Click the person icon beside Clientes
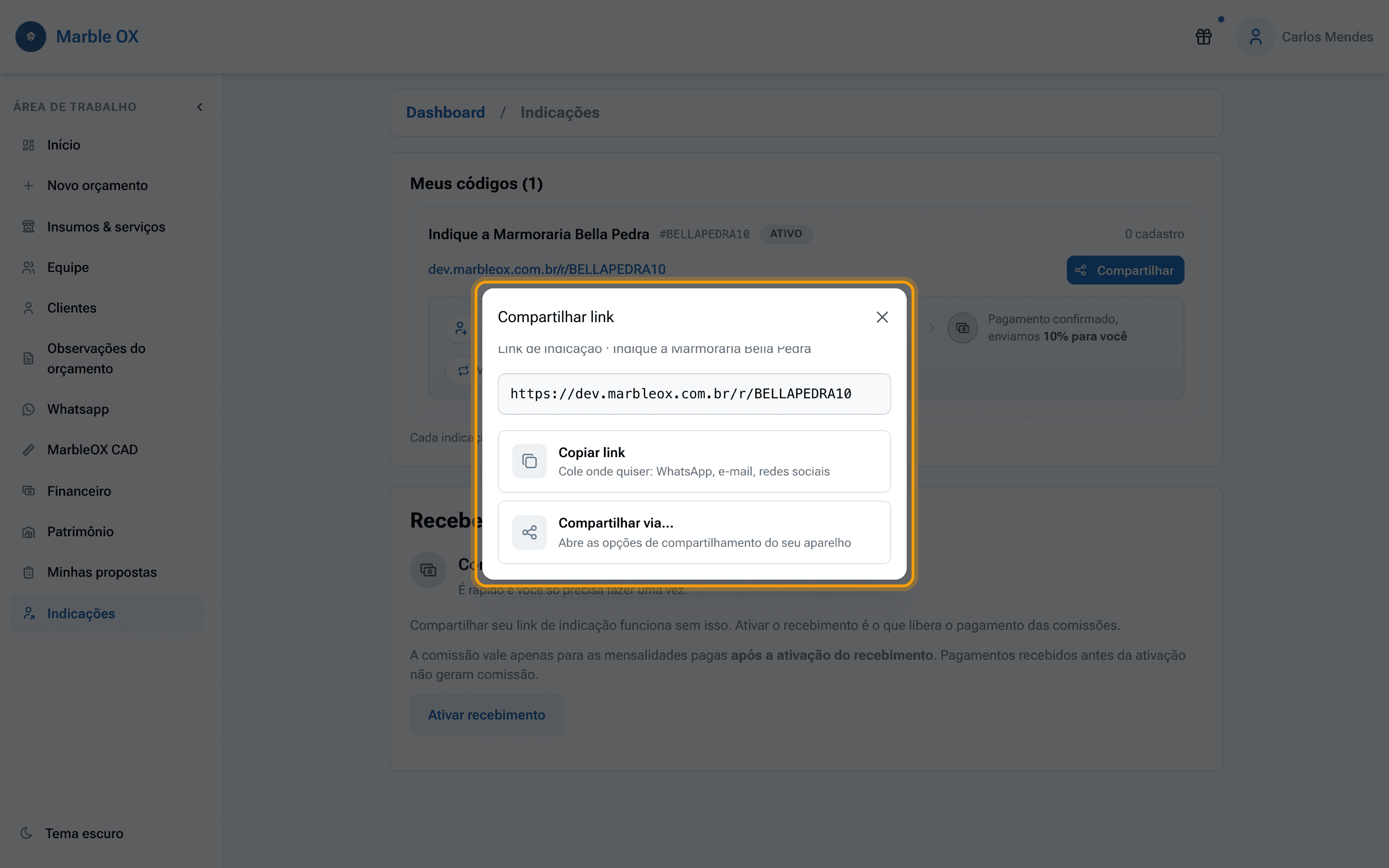The image size is (1389, 868). point(29,308)
